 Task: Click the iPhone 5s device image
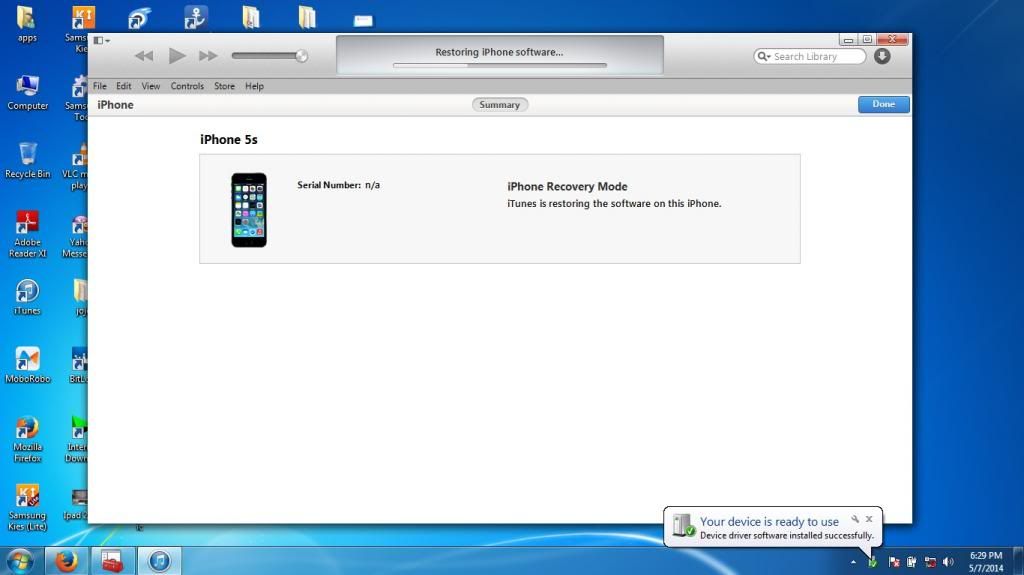click(x=249, y=210)
